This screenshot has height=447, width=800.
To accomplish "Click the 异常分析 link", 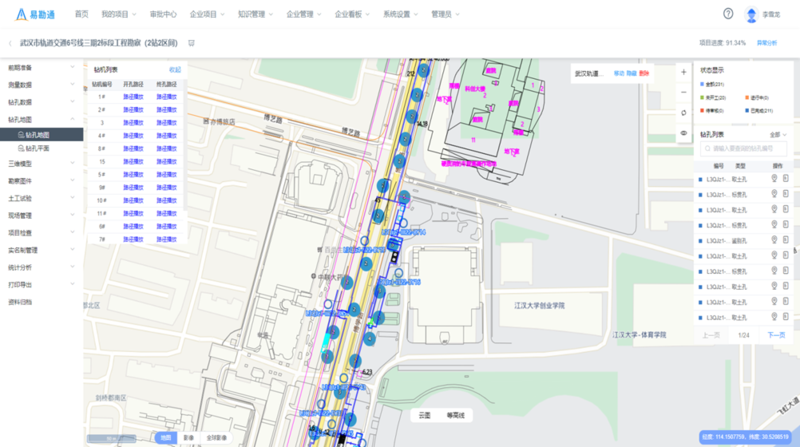I will click(766, 43).
